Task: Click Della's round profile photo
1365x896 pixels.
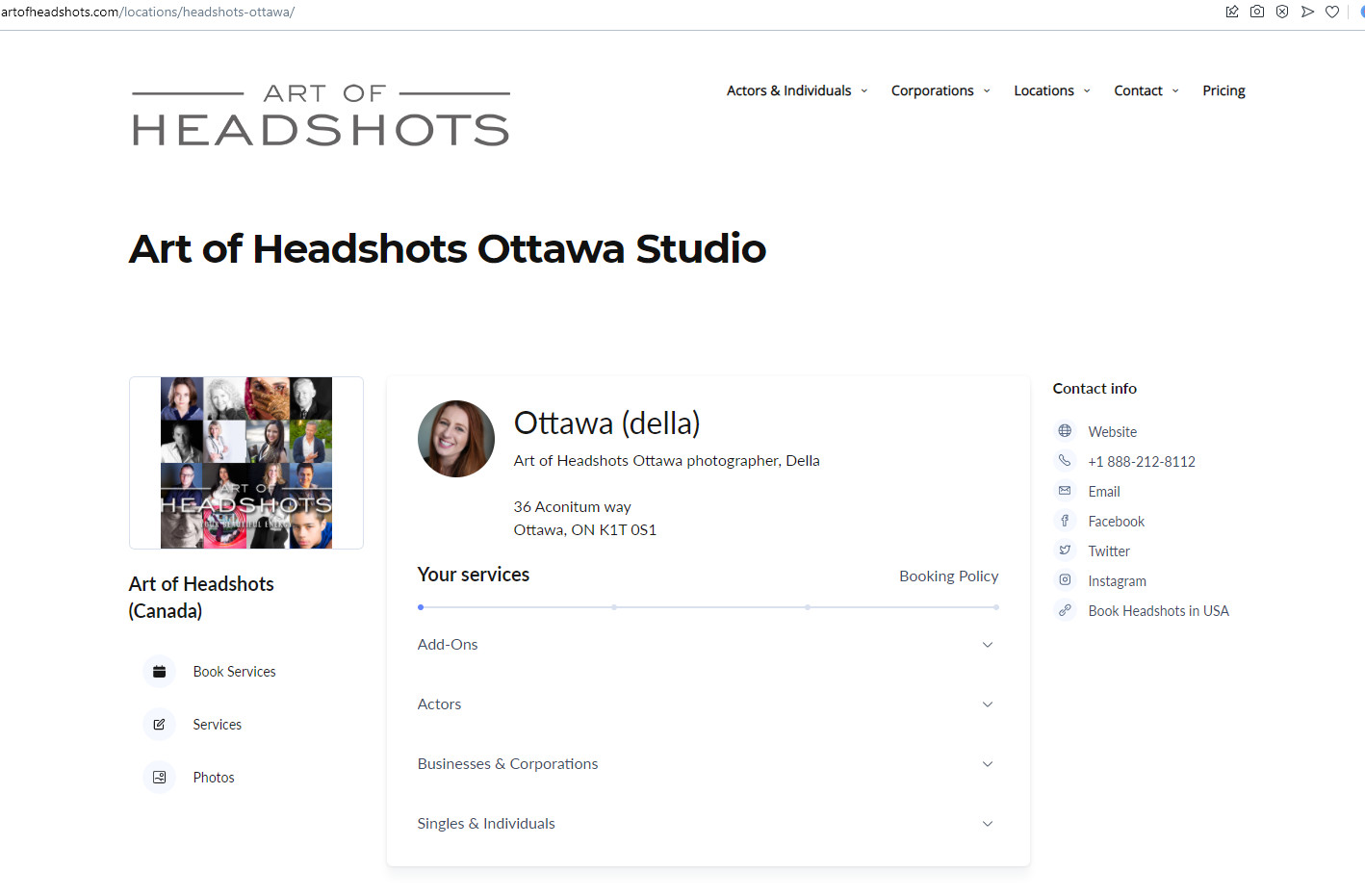Action: point(456,439)
